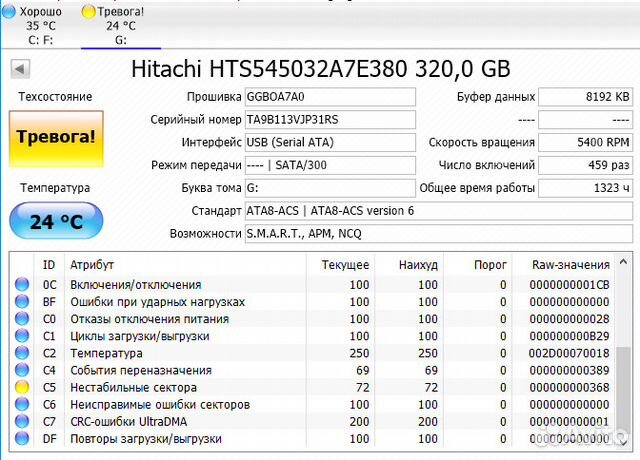This screenshot has width=640, height=460.
Task: Click the blue status icon for C2 row
Action: pos(22,353)
